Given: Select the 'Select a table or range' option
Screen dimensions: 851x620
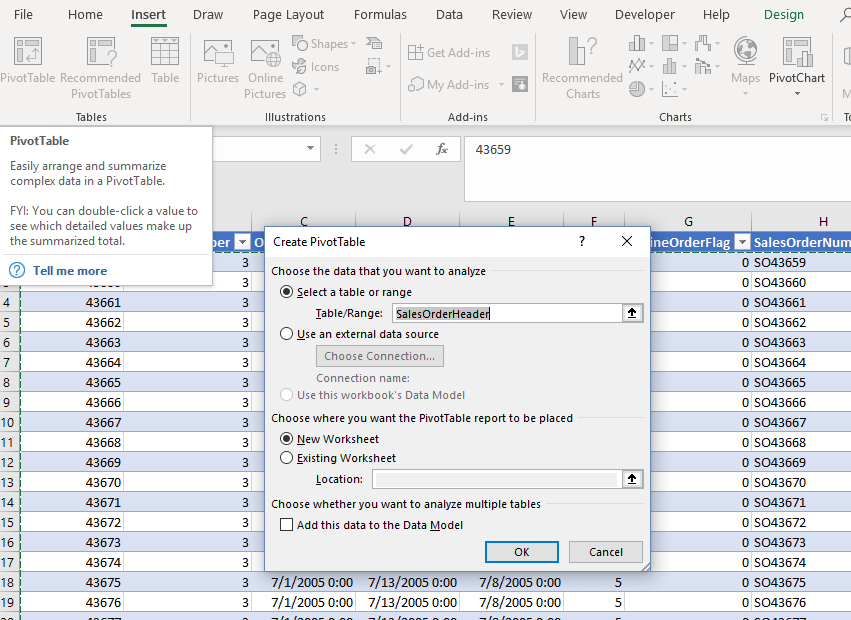Looking at the screenshot, I should 287,292.
